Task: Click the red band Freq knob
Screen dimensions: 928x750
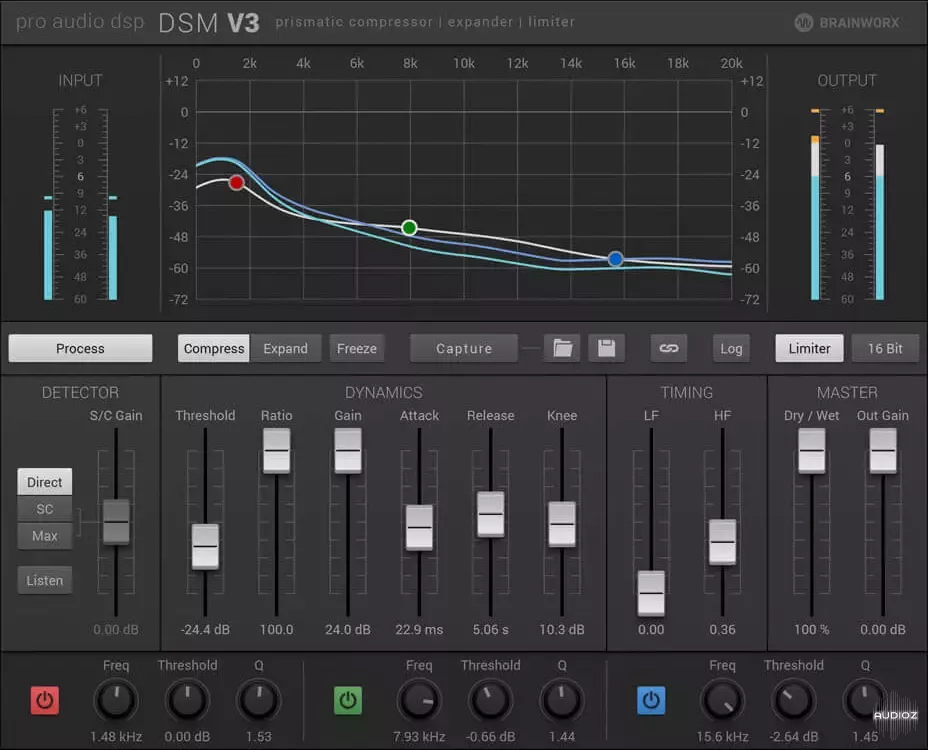Action: tap(116, 701)
